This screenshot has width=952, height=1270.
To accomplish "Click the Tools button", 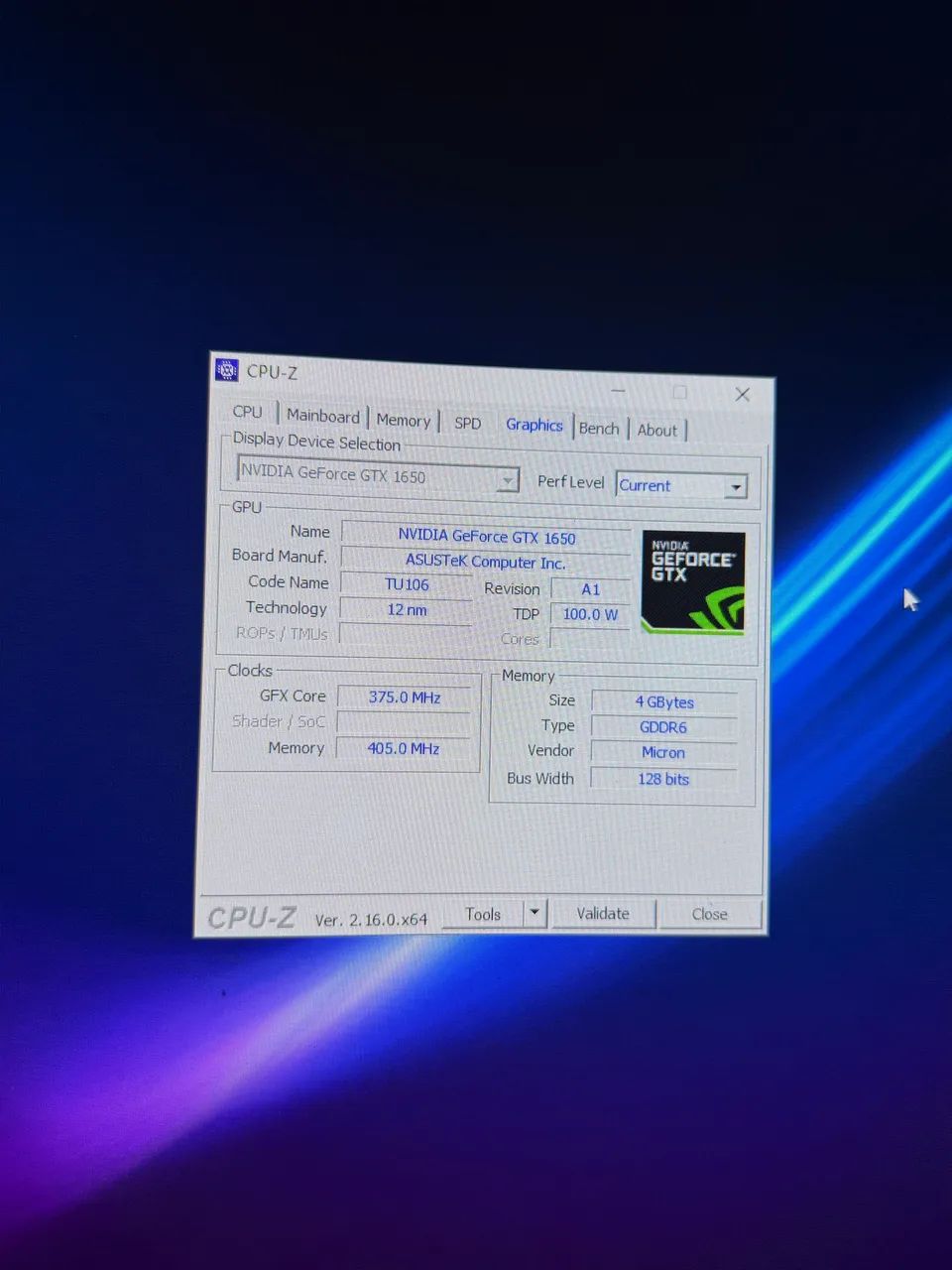I will (483, 914).
